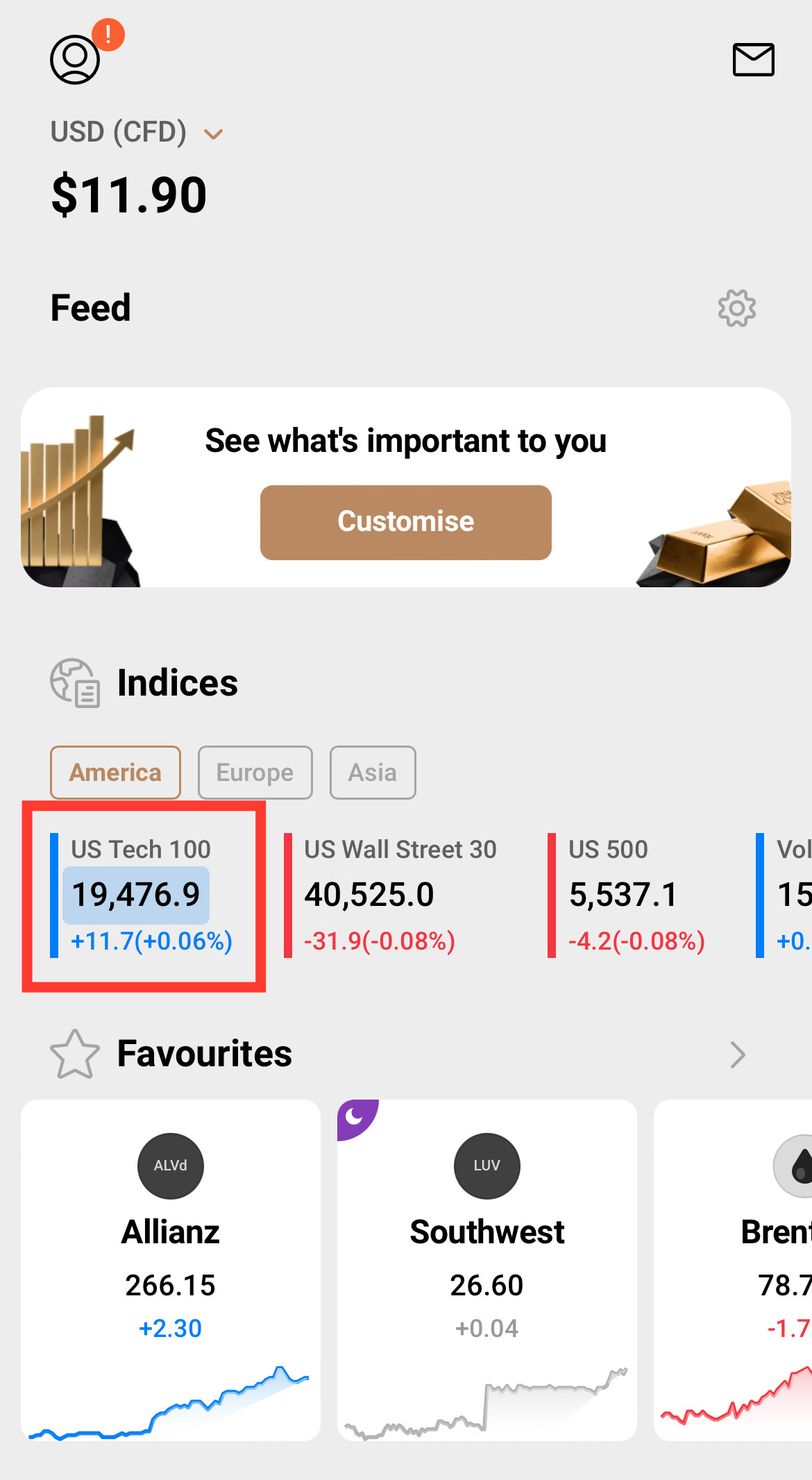812x1480 pixels.
Task: Tap the purple moon badge on Southwest
Action: pyautogui.click(x=355, y=1116)
